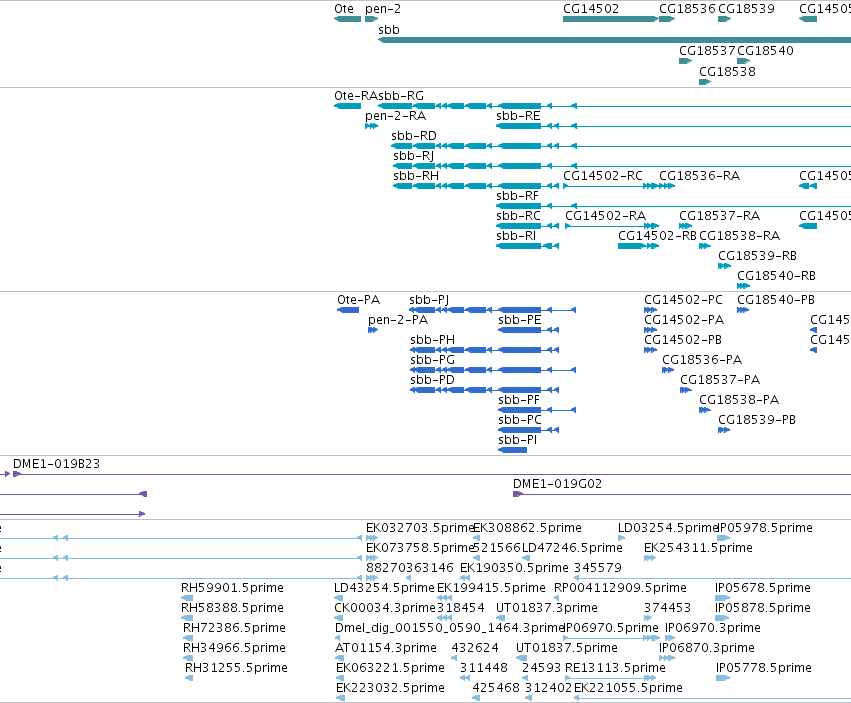Select the sbb-RE transcript label
The height and width of the screenshot is (703, 851).
point(518,116)
